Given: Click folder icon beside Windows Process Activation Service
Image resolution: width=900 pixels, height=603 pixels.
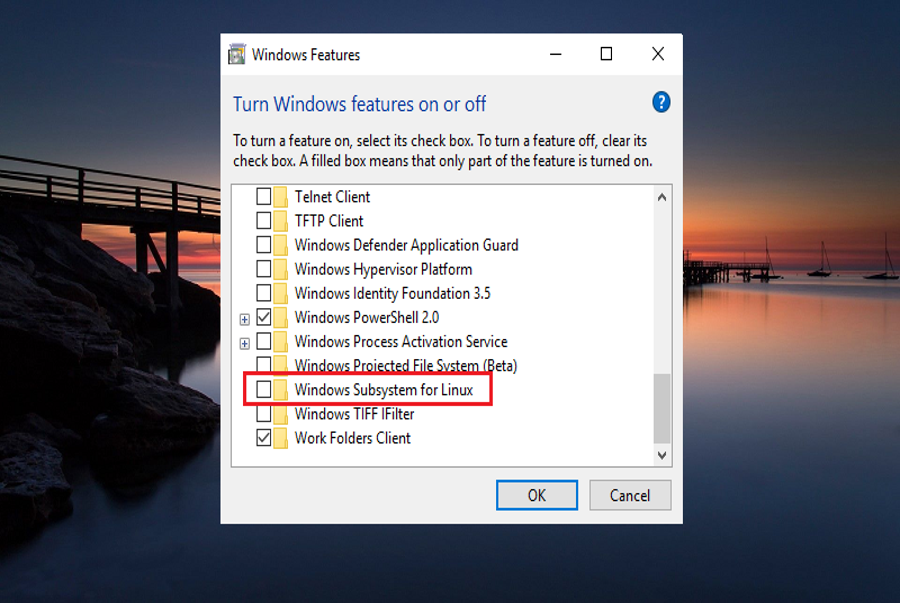Looking at the screenshot, I should (x=280, y=341).
